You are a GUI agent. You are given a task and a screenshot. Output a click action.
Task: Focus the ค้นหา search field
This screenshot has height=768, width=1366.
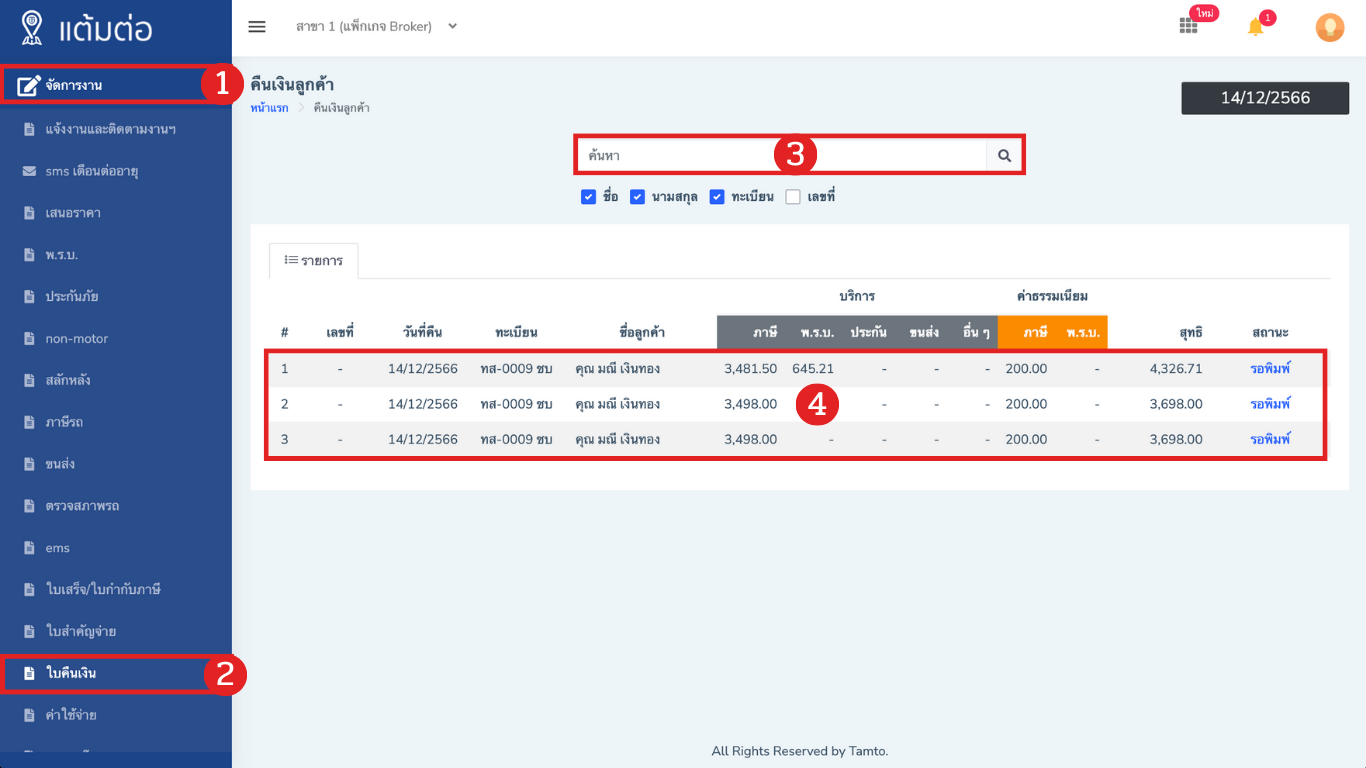point(781,156)
